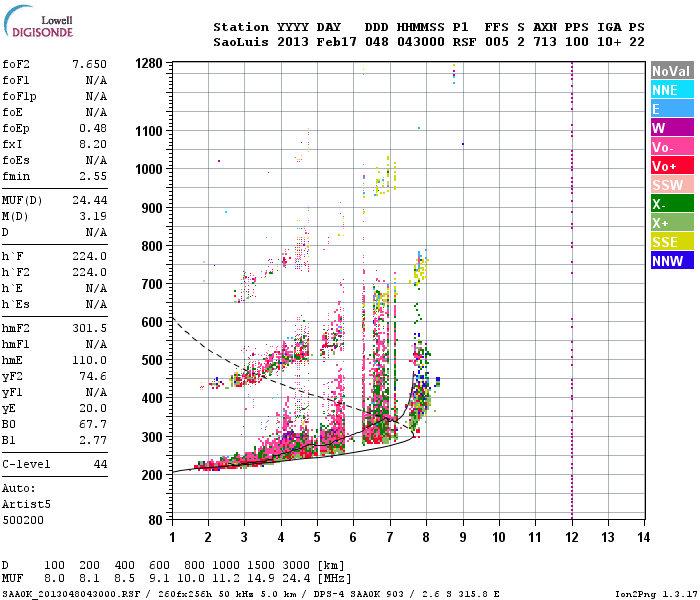Image resolution: width=700 pixels, height=600 pixels.
Task: Select the X- dark green legend swatch
Action: [672, 204]
